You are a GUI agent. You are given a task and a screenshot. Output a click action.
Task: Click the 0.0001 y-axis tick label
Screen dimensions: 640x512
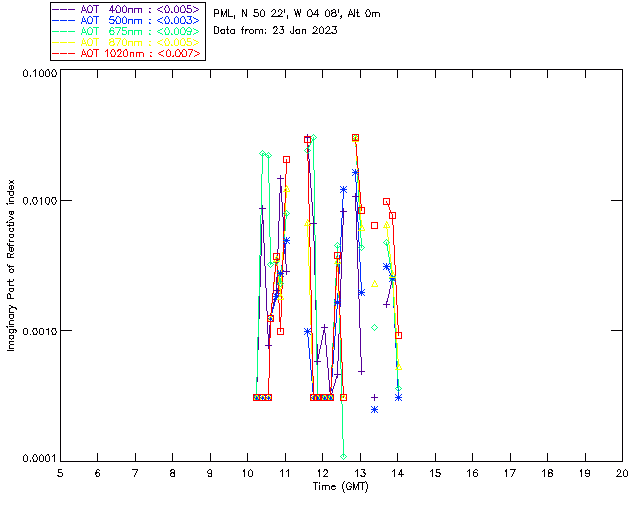(39, 459)
